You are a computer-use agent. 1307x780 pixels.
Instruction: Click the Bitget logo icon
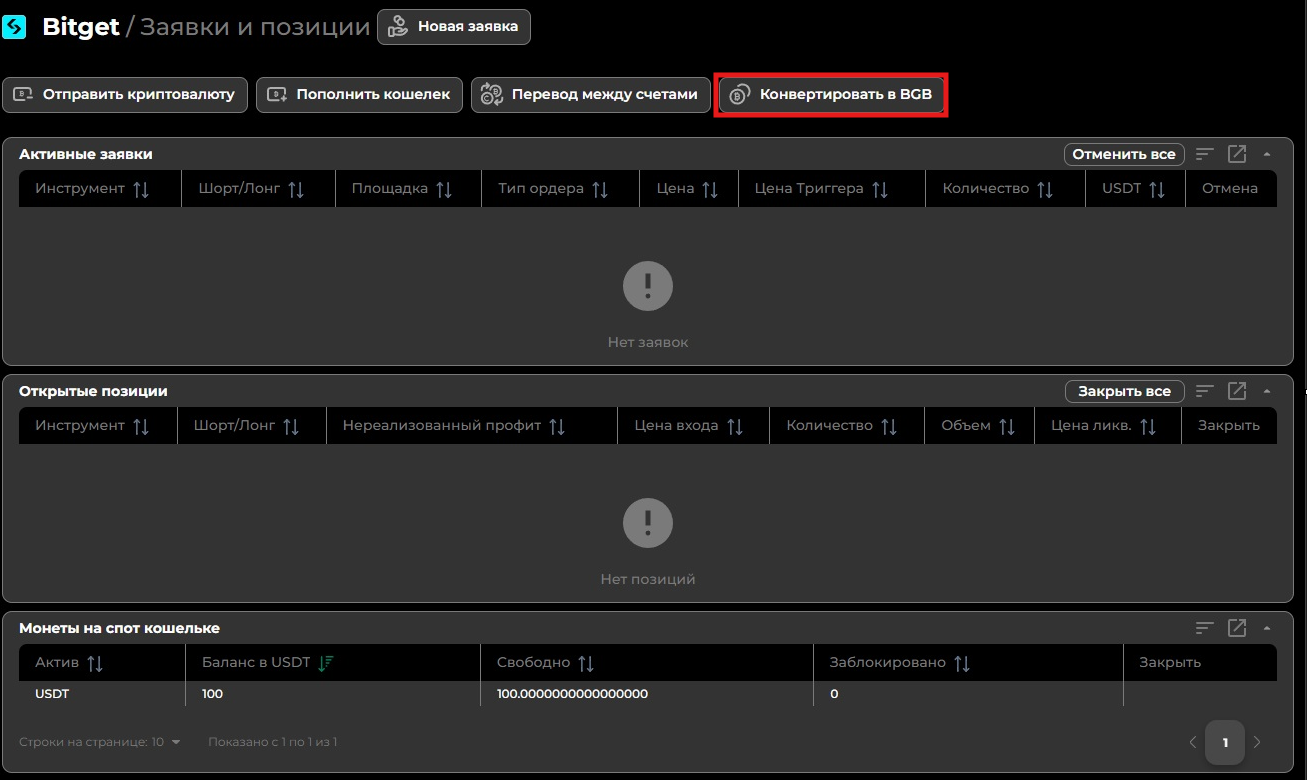15,27
